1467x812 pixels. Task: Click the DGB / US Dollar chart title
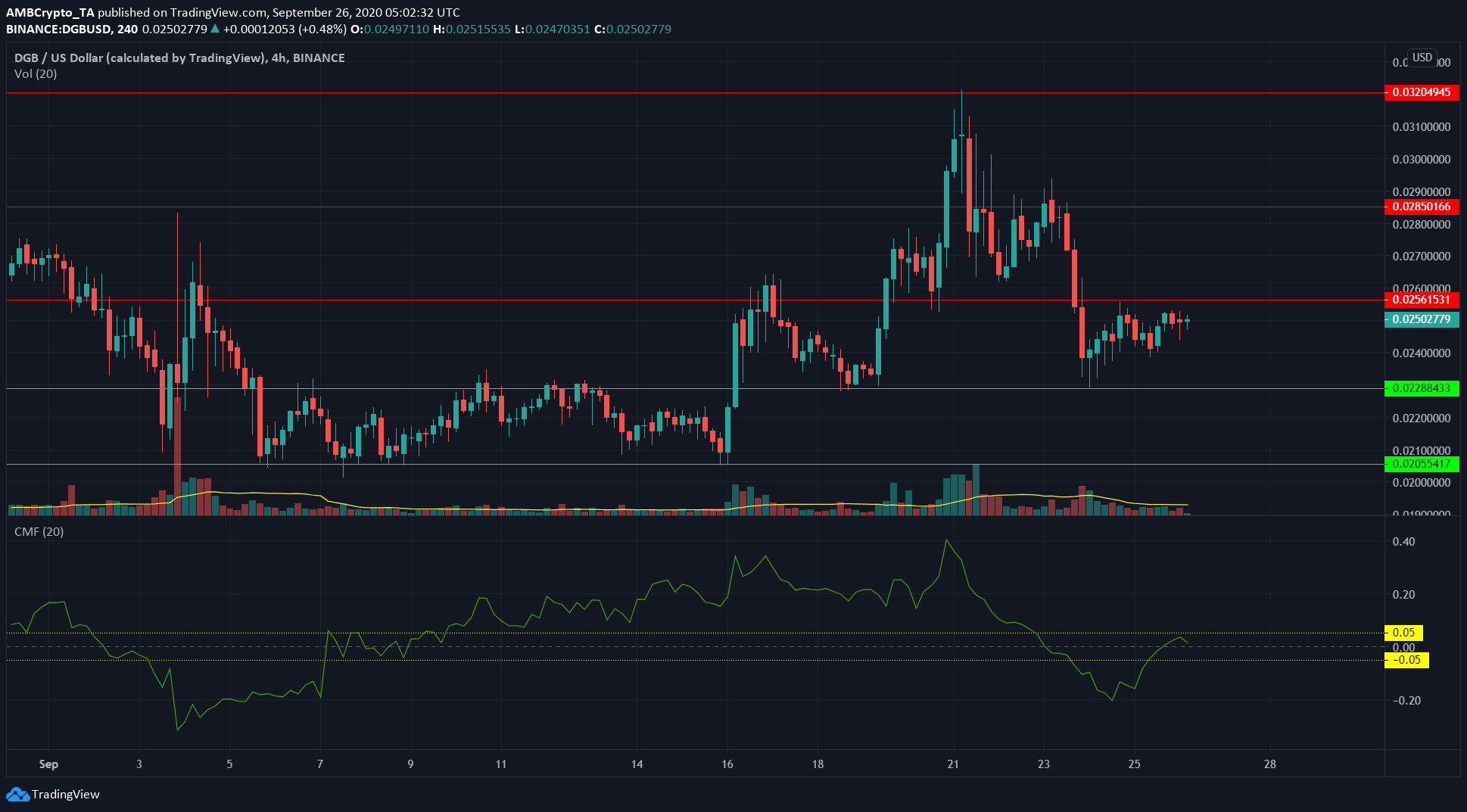(179, 58)
